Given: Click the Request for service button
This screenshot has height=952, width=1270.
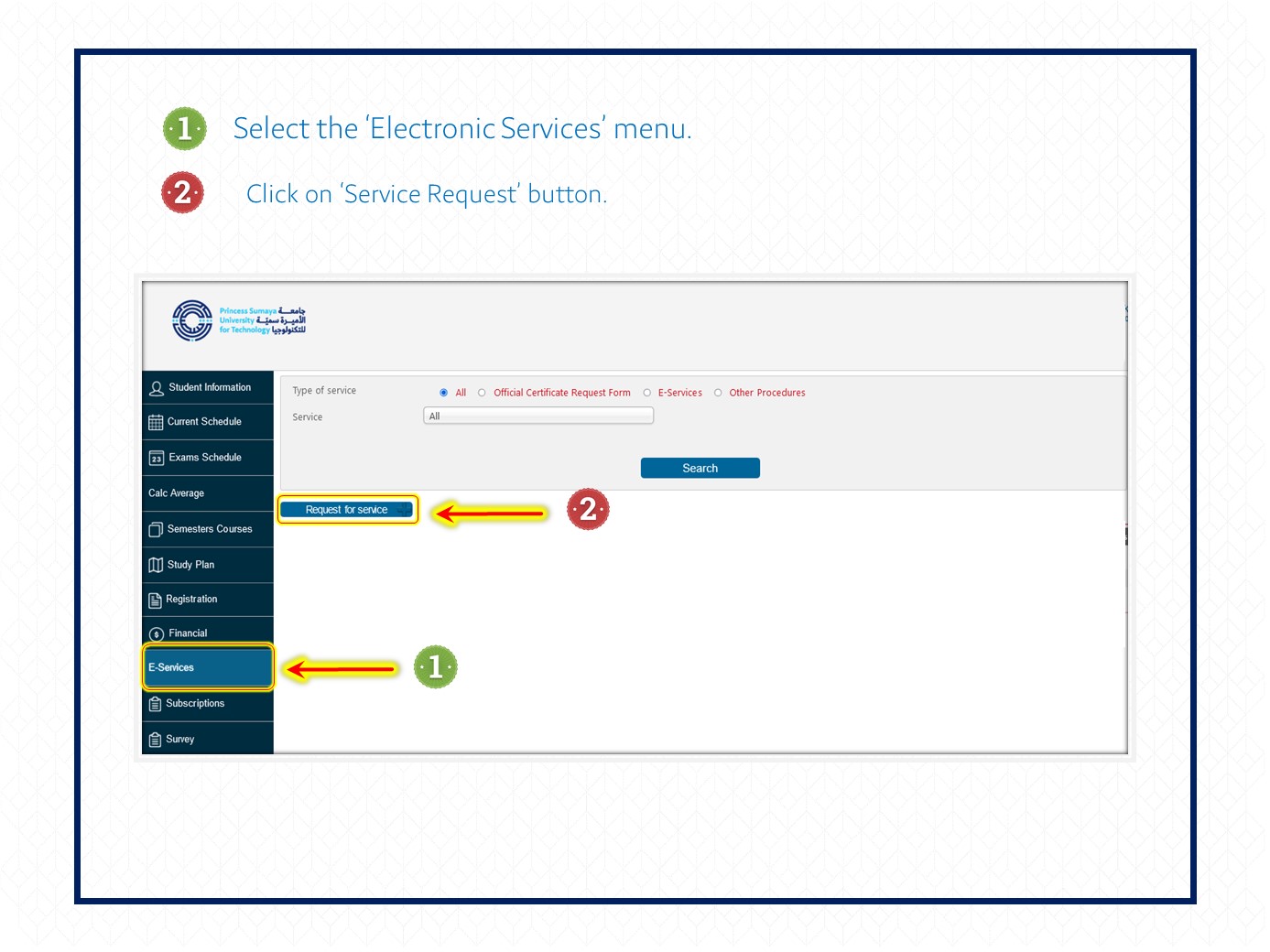Looking at the screenshot, I should click(x=347, y=510).
